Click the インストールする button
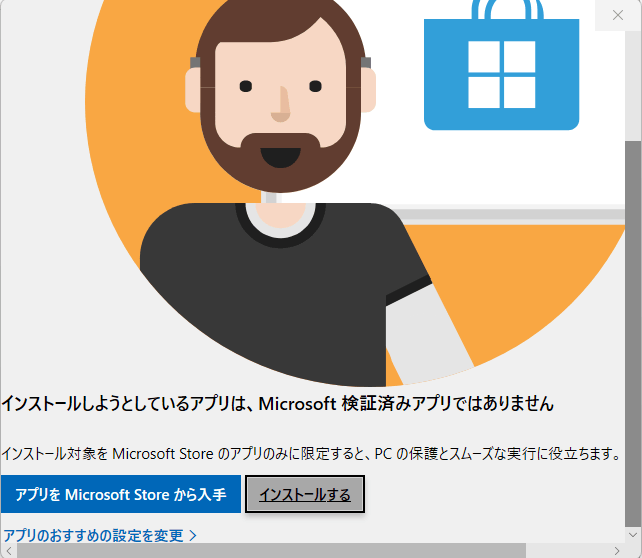This screenshot has width=642, height=558. tap(305, 494)
